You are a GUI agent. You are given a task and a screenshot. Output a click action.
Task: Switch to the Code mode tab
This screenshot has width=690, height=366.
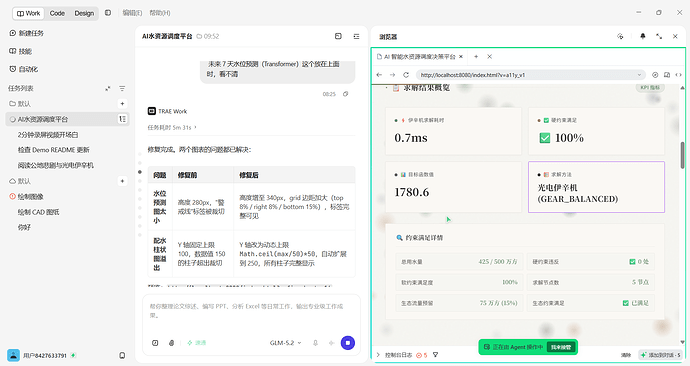[x=57, y=13]
